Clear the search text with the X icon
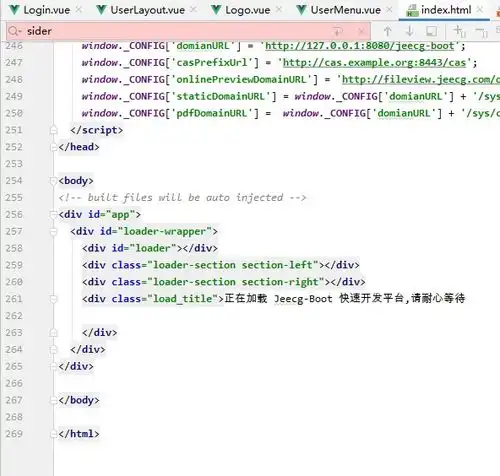This screenshot has height=476, width=500. (361, 32)
